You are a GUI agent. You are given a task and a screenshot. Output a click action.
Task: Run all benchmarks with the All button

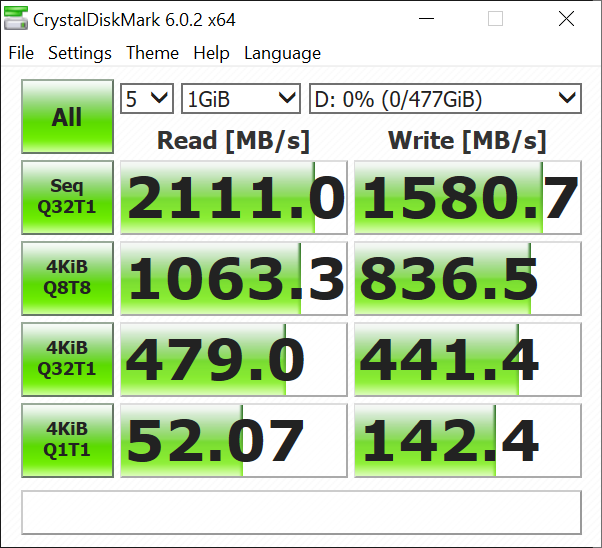68,117
